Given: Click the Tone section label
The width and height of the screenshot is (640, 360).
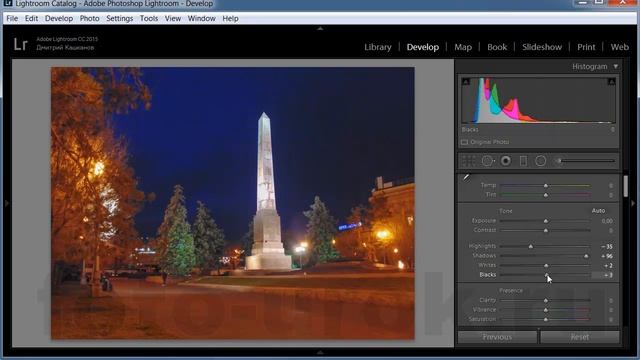Looking at the screenshot, I should click(506, 211).
